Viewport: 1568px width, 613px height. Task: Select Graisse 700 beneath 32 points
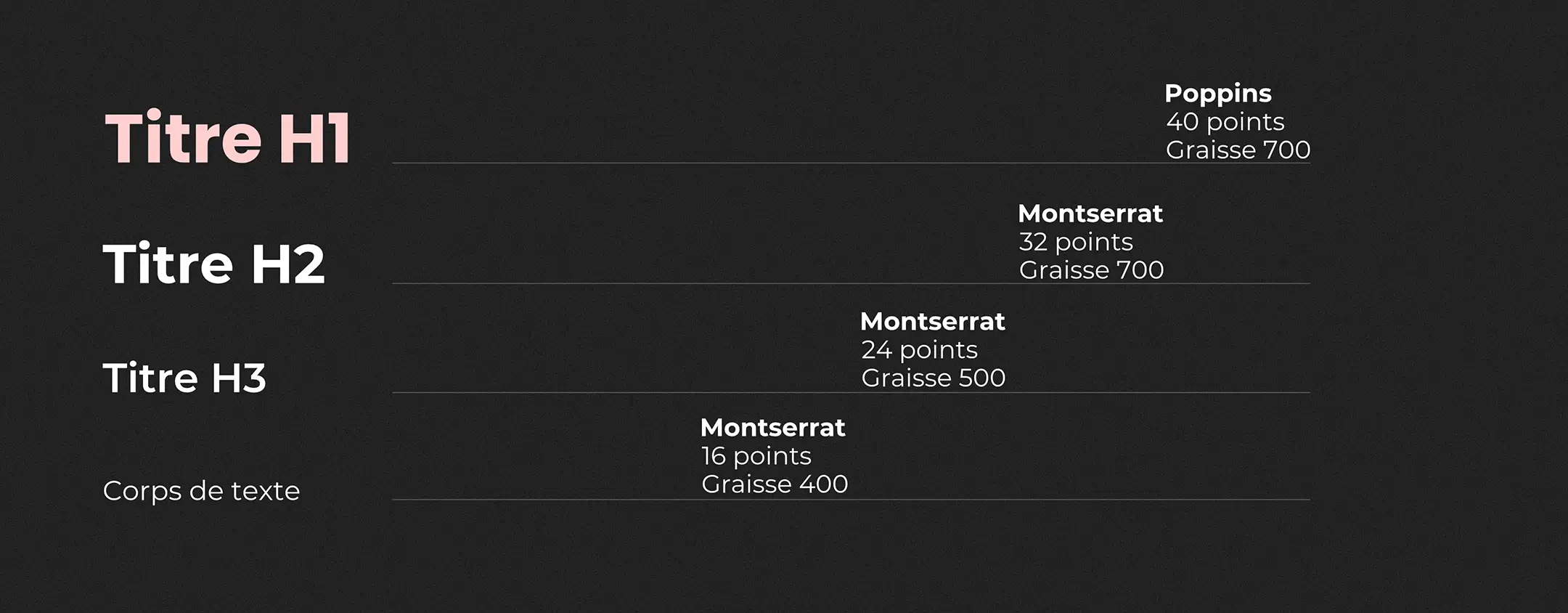pos(1091,270)
